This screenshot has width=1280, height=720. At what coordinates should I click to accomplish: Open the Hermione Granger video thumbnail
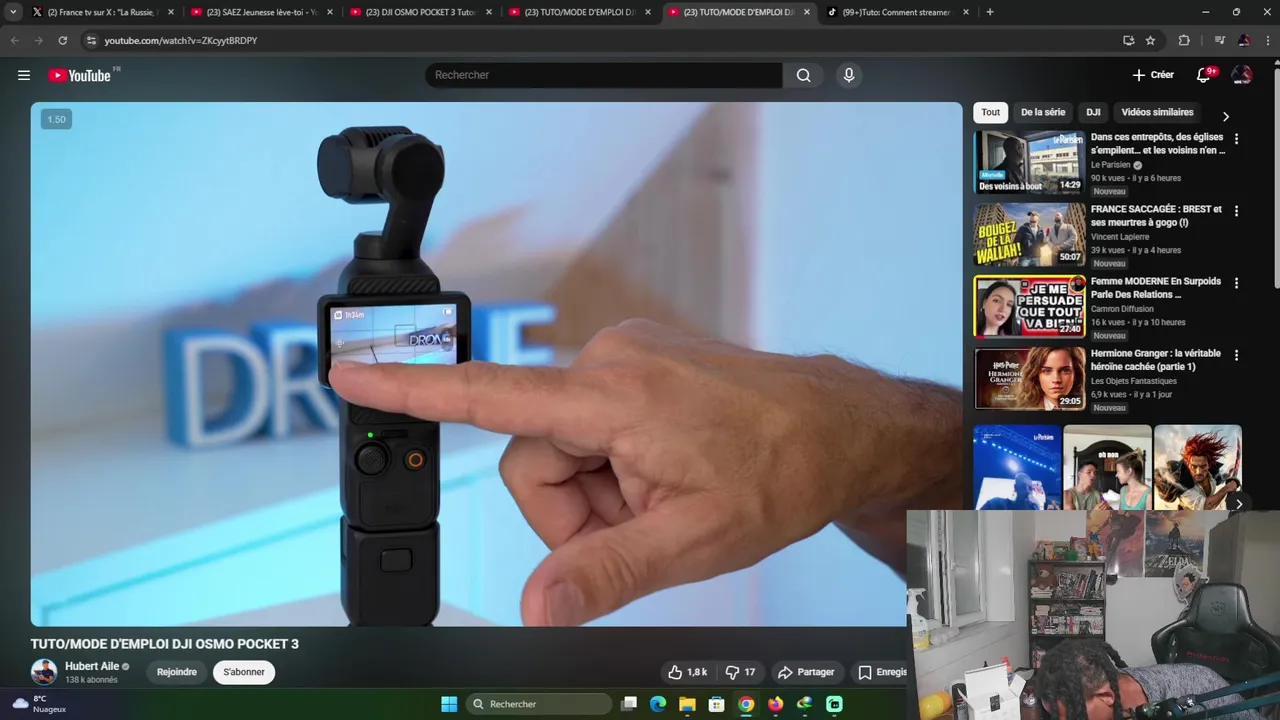pyautogui.click(x=1029, y=378)
